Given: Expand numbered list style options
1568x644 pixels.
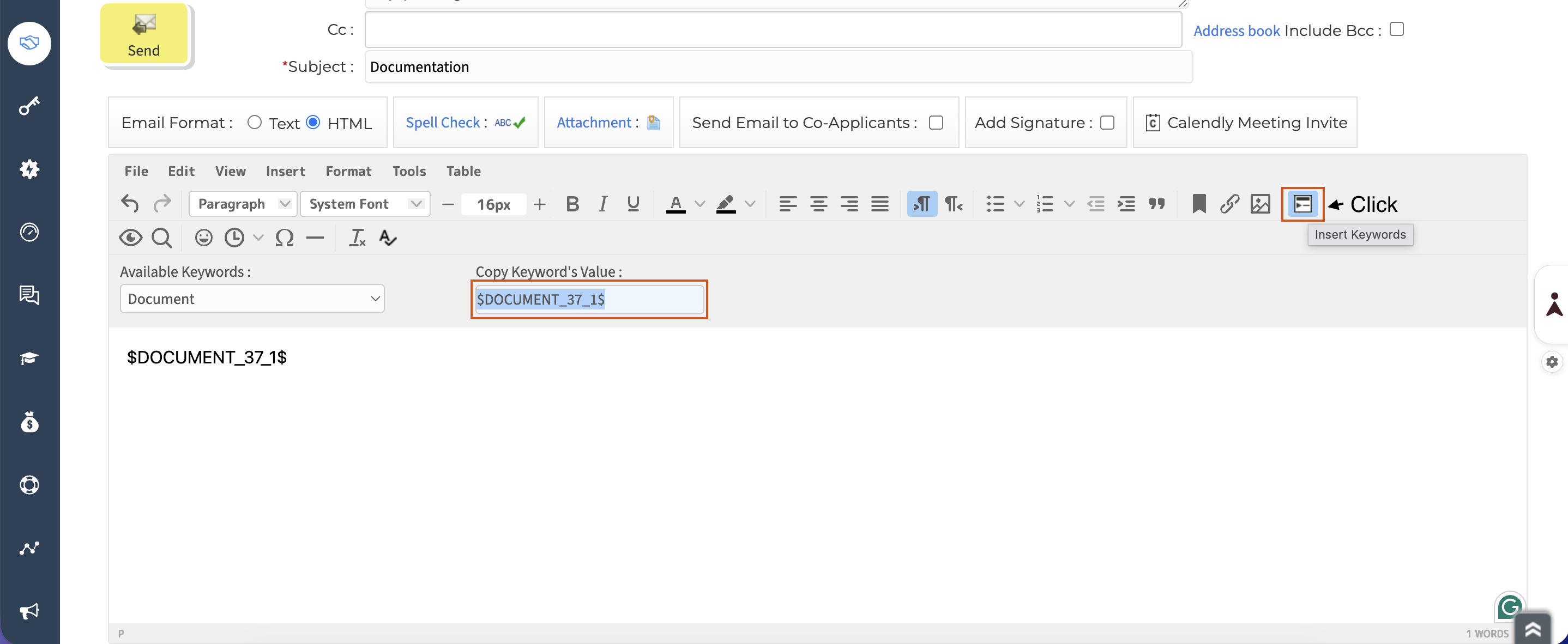Looking at the screenshot, I should [1069, 204].
